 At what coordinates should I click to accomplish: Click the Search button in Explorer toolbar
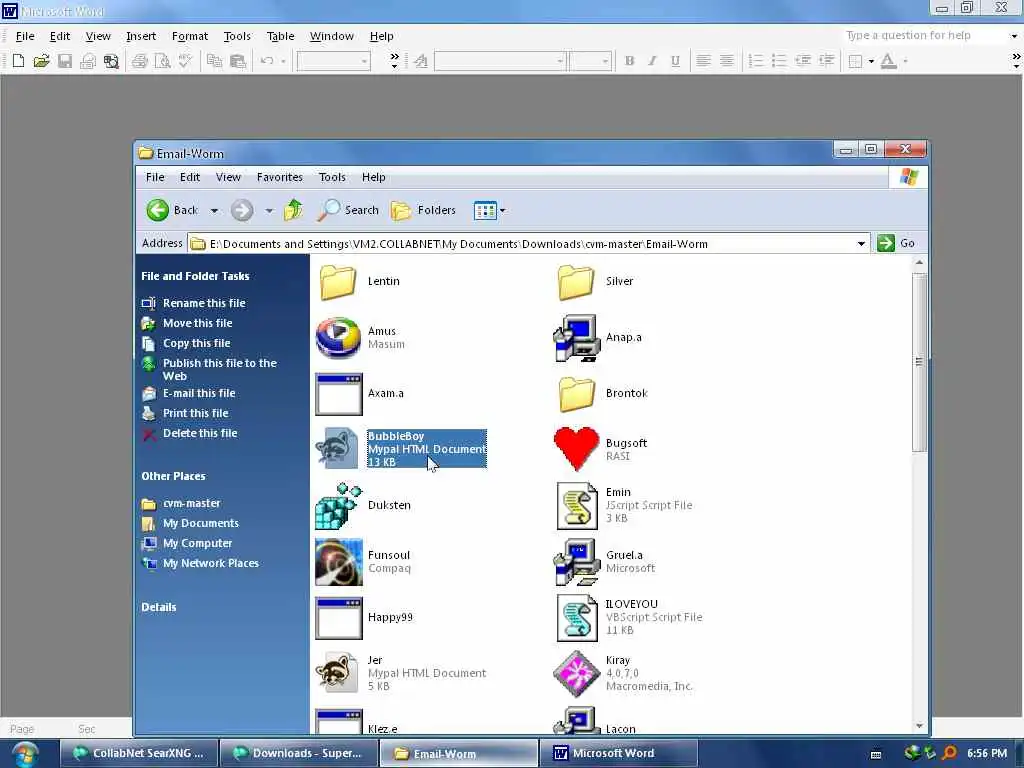coord(348,210)
